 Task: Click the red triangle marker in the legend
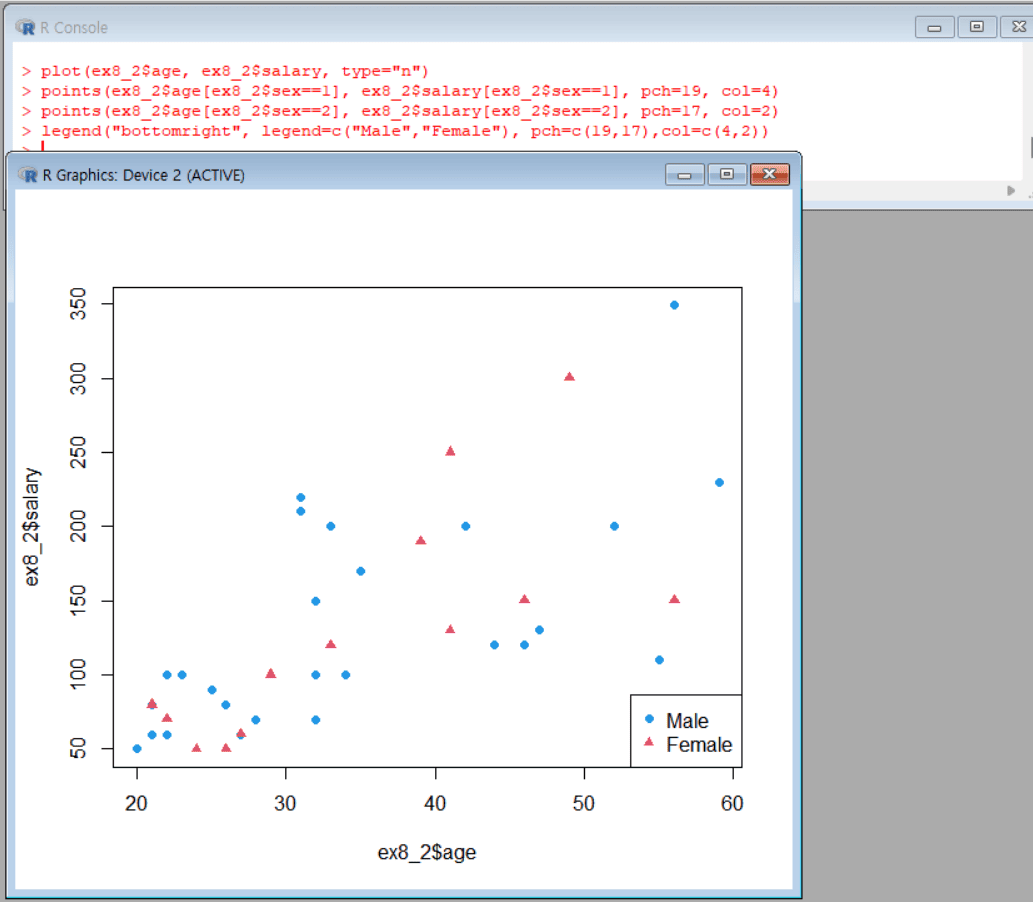[649, 742]
